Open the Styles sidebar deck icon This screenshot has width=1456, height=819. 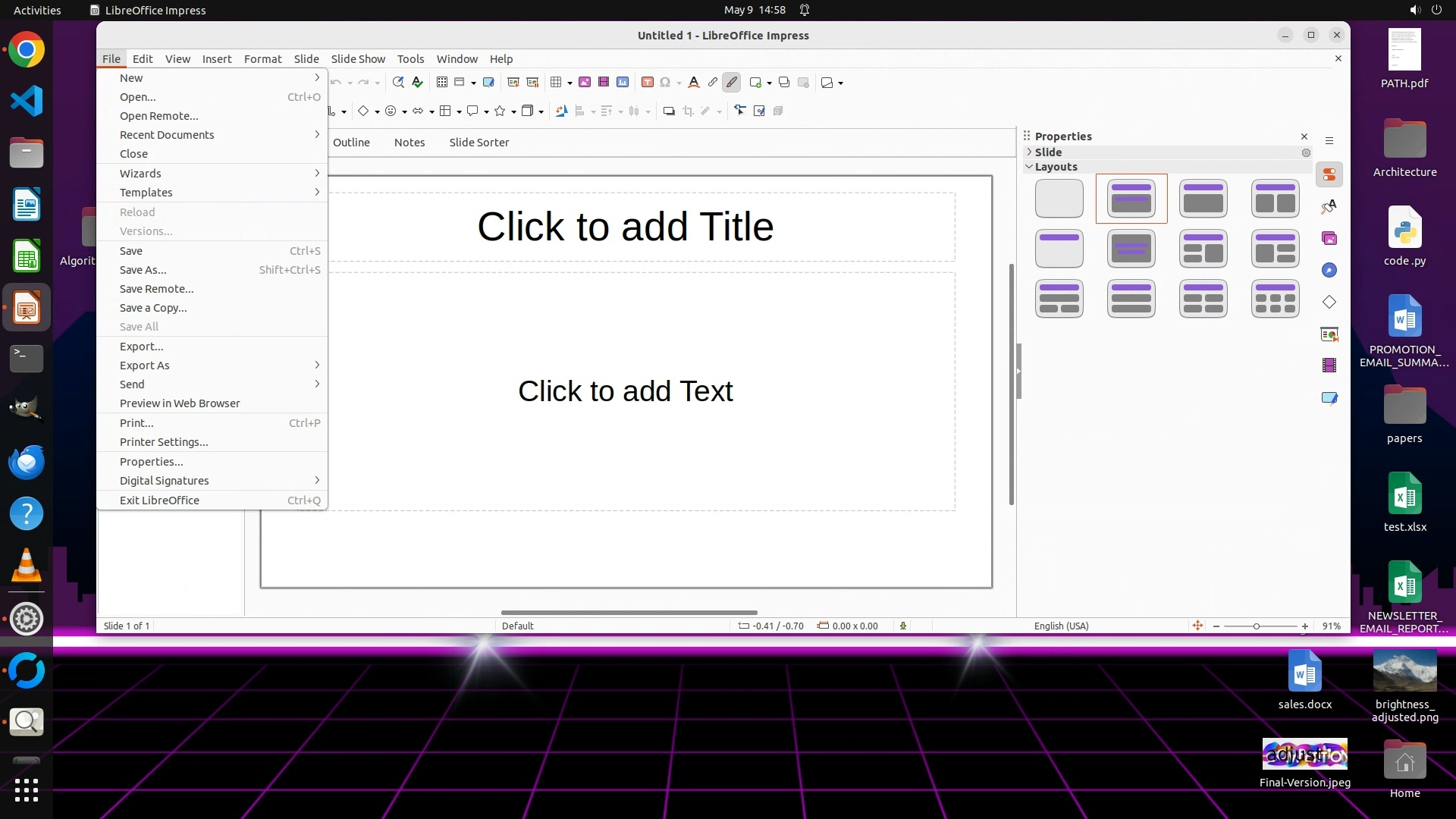coord(1329,207)
